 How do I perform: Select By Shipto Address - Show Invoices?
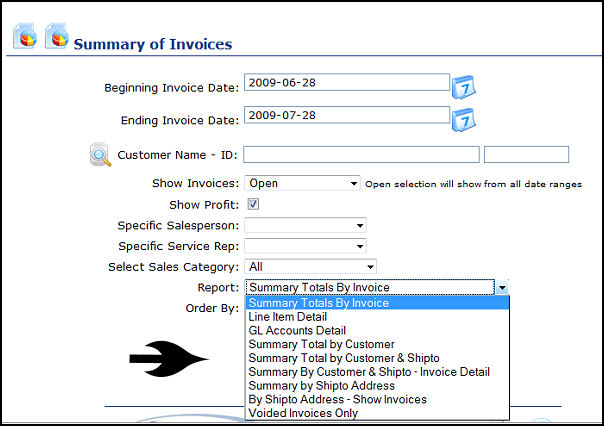pyautogui.click(x=337, y=399)
